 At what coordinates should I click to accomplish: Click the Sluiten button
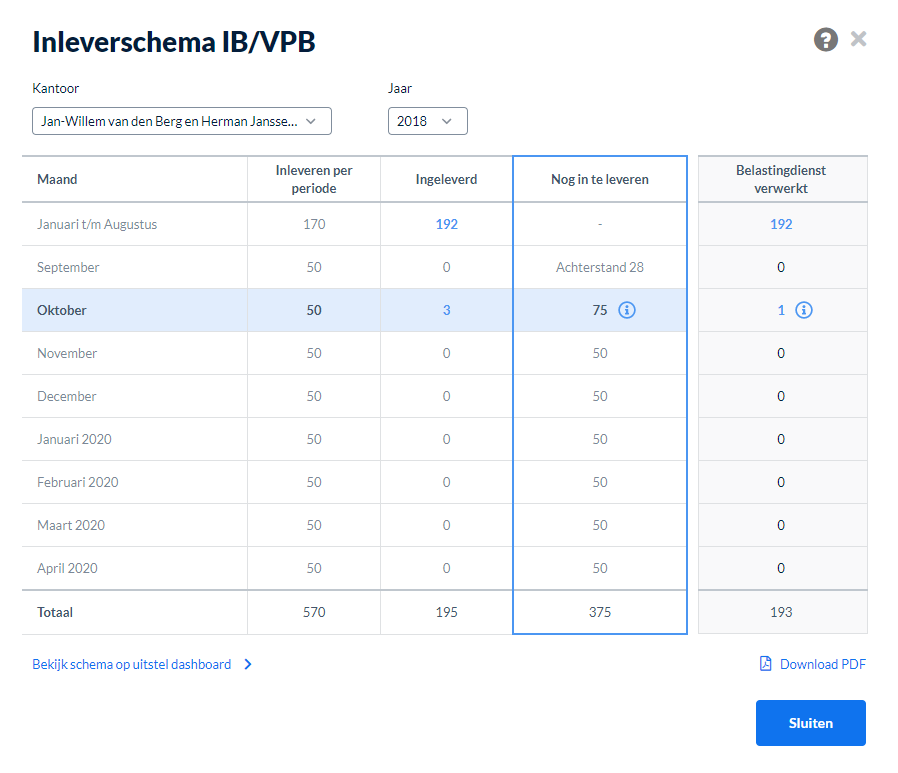pyautogui.click(x=810, y=723)
